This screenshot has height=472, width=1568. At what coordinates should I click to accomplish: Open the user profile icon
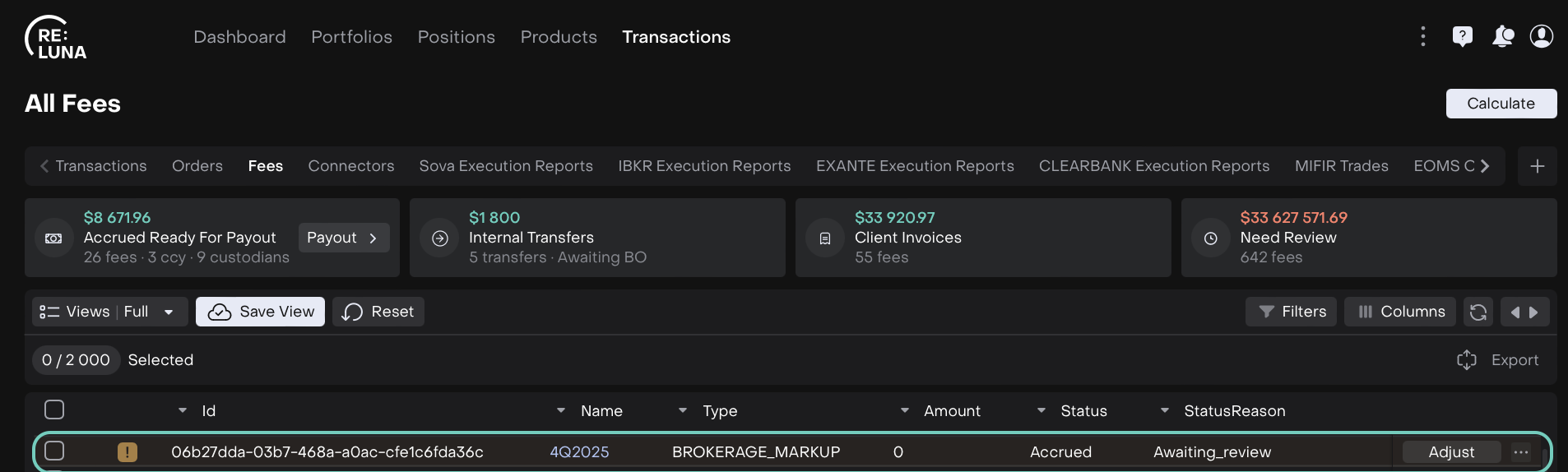(1541, 36)
